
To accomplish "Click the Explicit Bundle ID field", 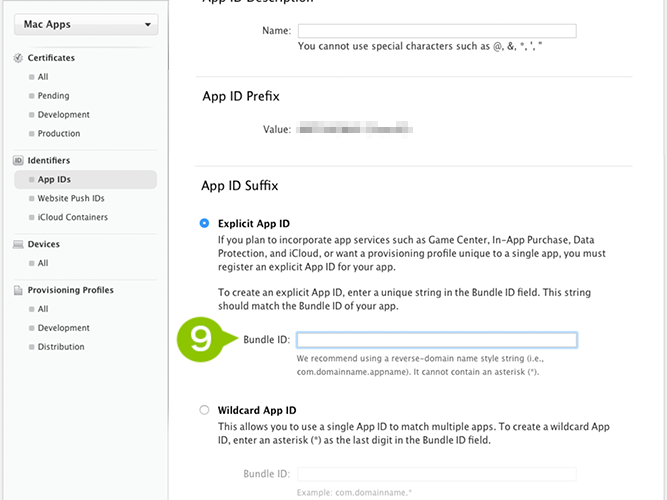I will click(437, 340).
